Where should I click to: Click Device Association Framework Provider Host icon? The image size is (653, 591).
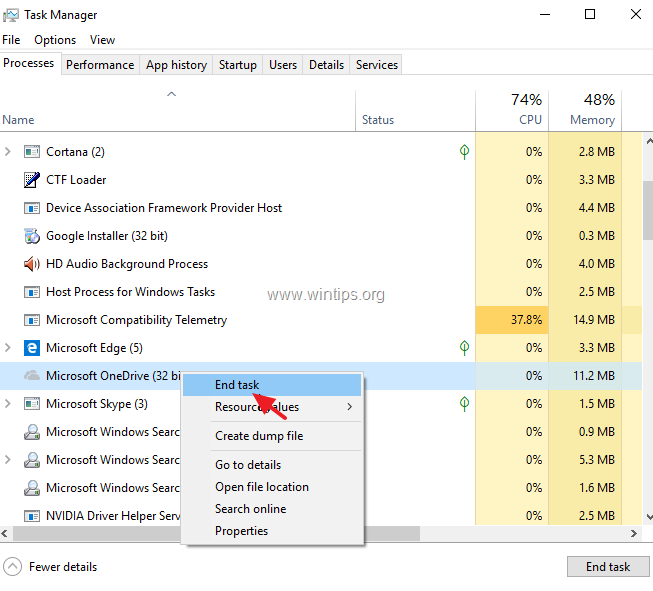point(32,208)
